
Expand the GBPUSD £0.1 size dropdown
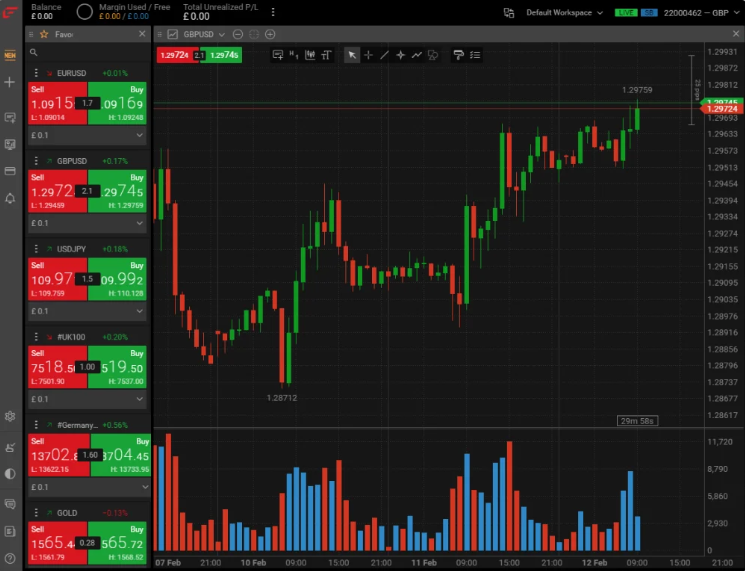coord(87,223)
